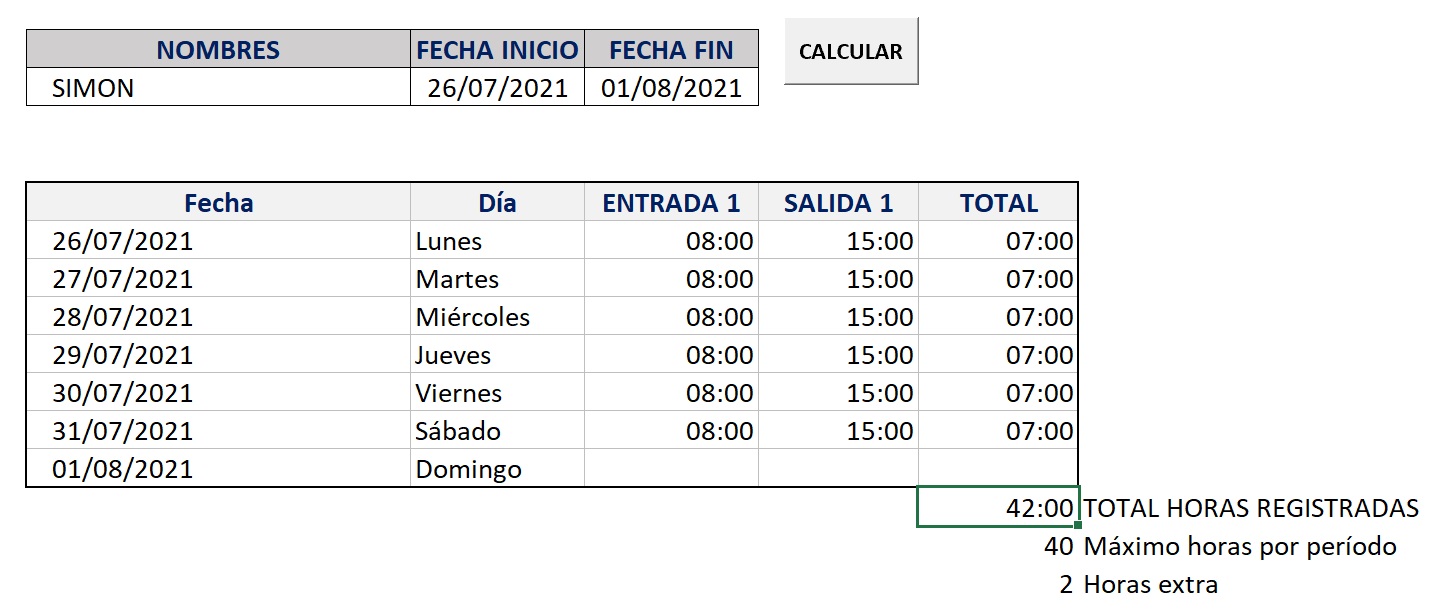This screenshot has width=1433, height=615.
Task: Click the empty Domingo entrada cell
Action: 671,469
